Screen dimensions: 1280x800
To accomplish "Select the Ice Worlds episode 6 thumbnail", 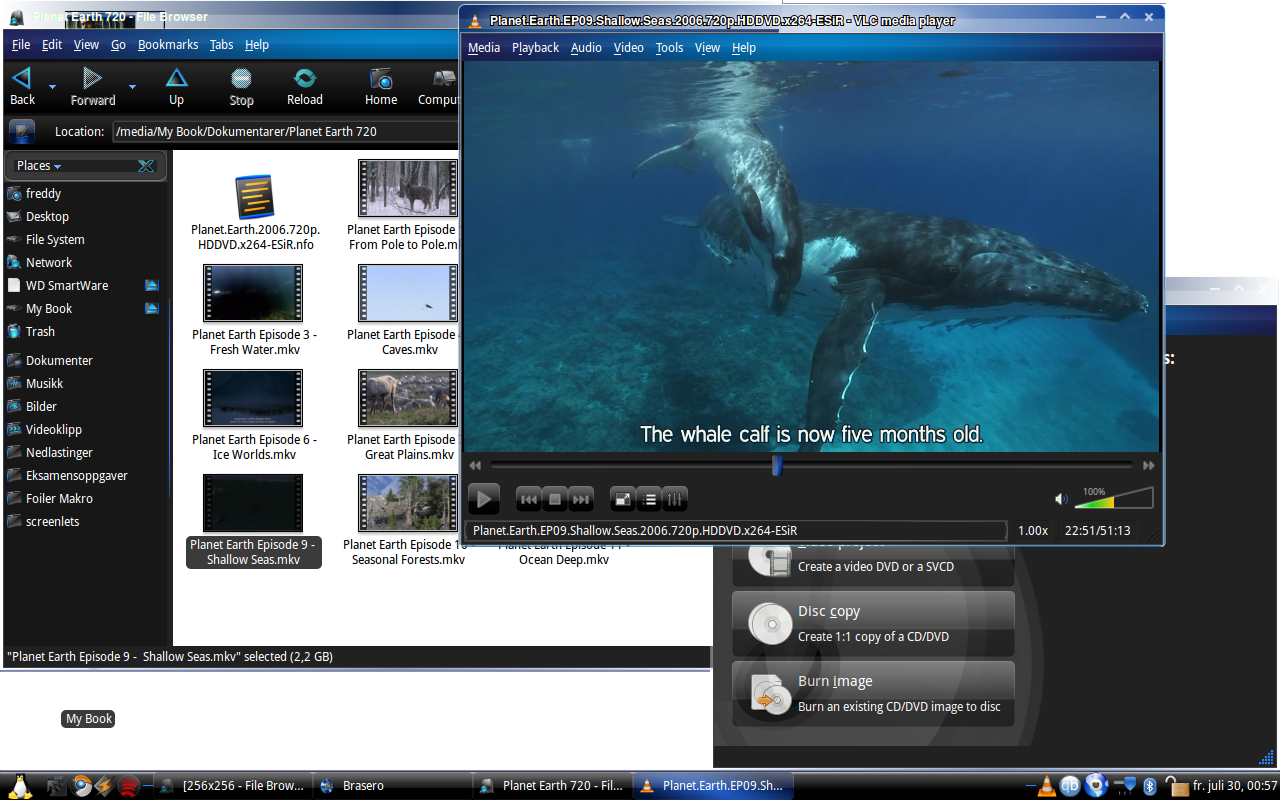I will coord(253,398).
